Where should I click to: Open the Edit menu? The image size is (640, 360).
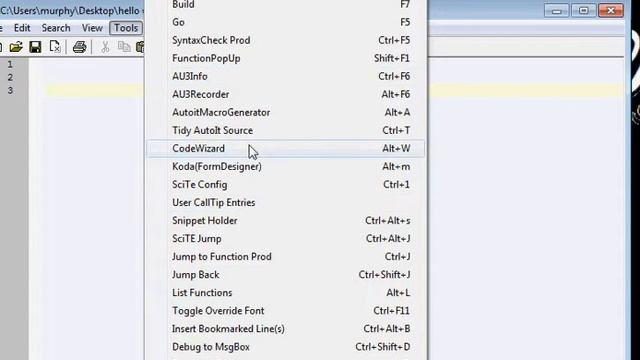[x=22, y=28]
